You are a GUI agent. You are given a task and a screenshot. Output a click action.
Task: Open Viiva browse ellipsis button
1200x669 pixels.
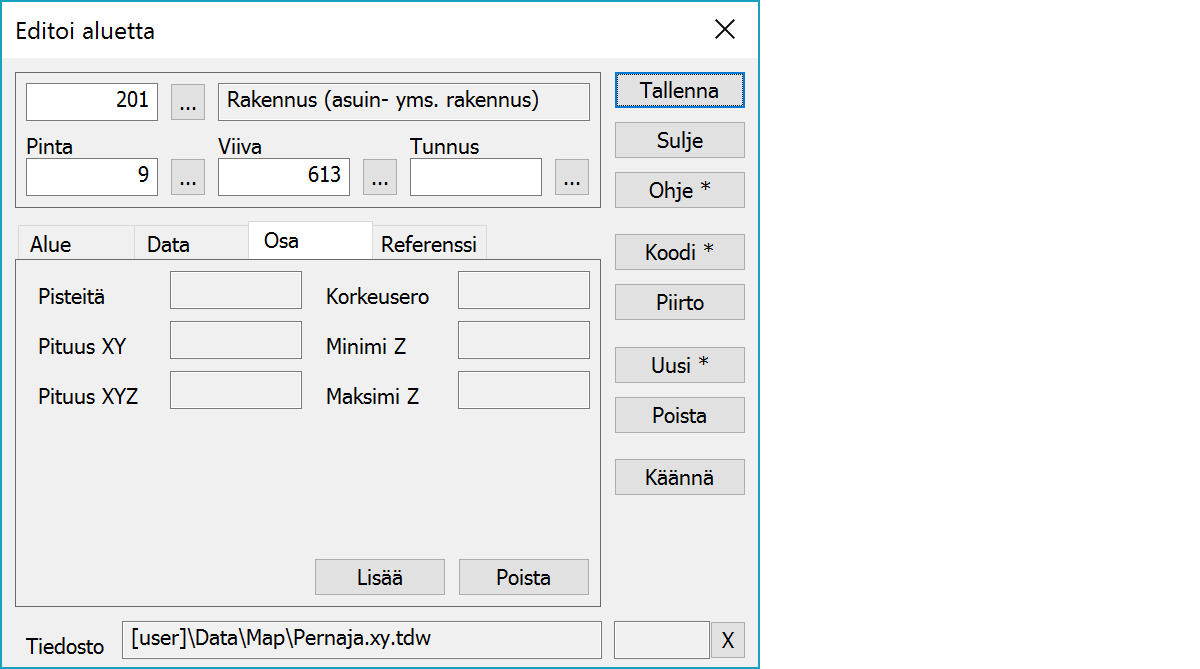(379, 177)
